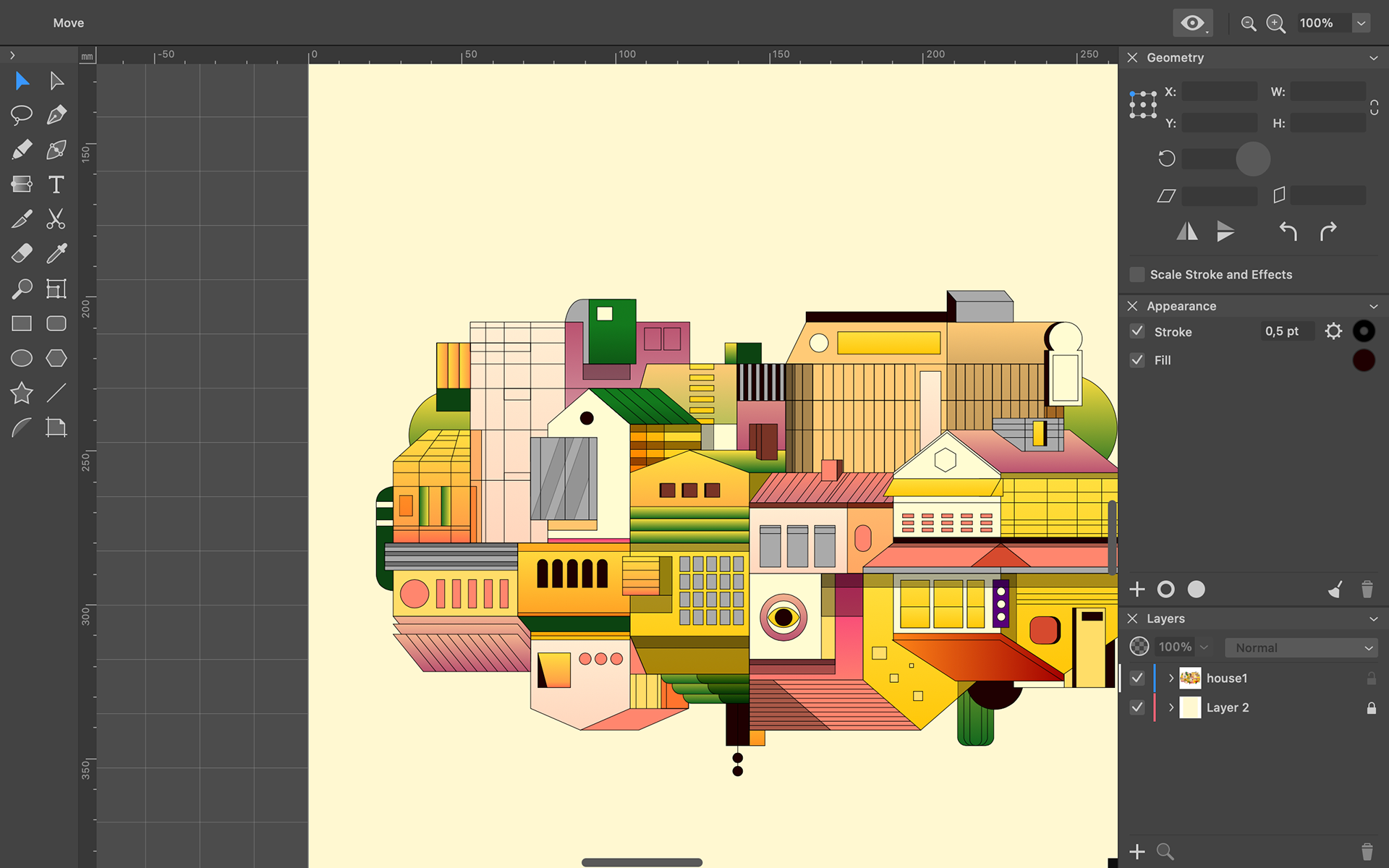
Task: Open the zoom percentage dropdown
Action: [x=1361, y=23]
